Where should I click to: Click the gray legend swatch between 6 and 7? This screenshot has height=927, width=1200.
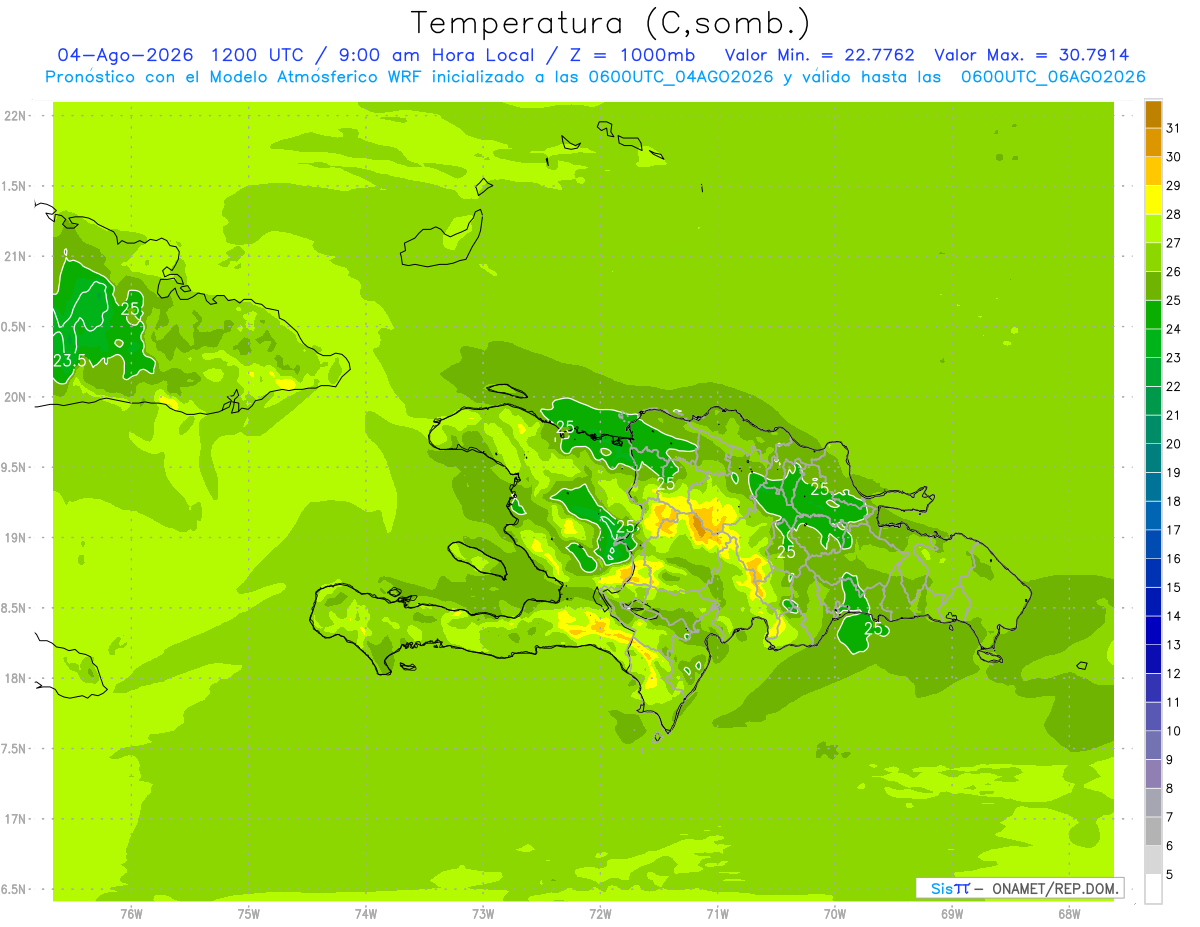1153,831
